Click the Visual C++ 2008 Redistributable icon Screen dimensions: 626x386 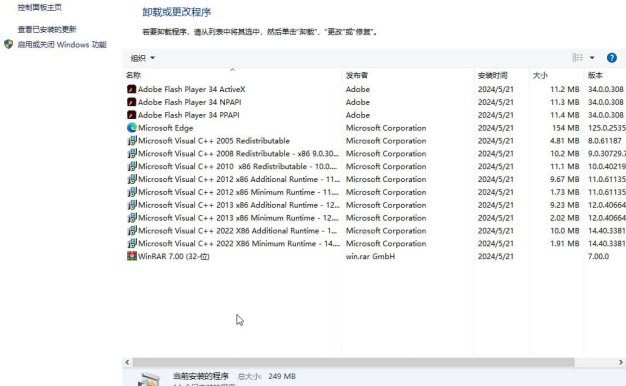(132, 153)
